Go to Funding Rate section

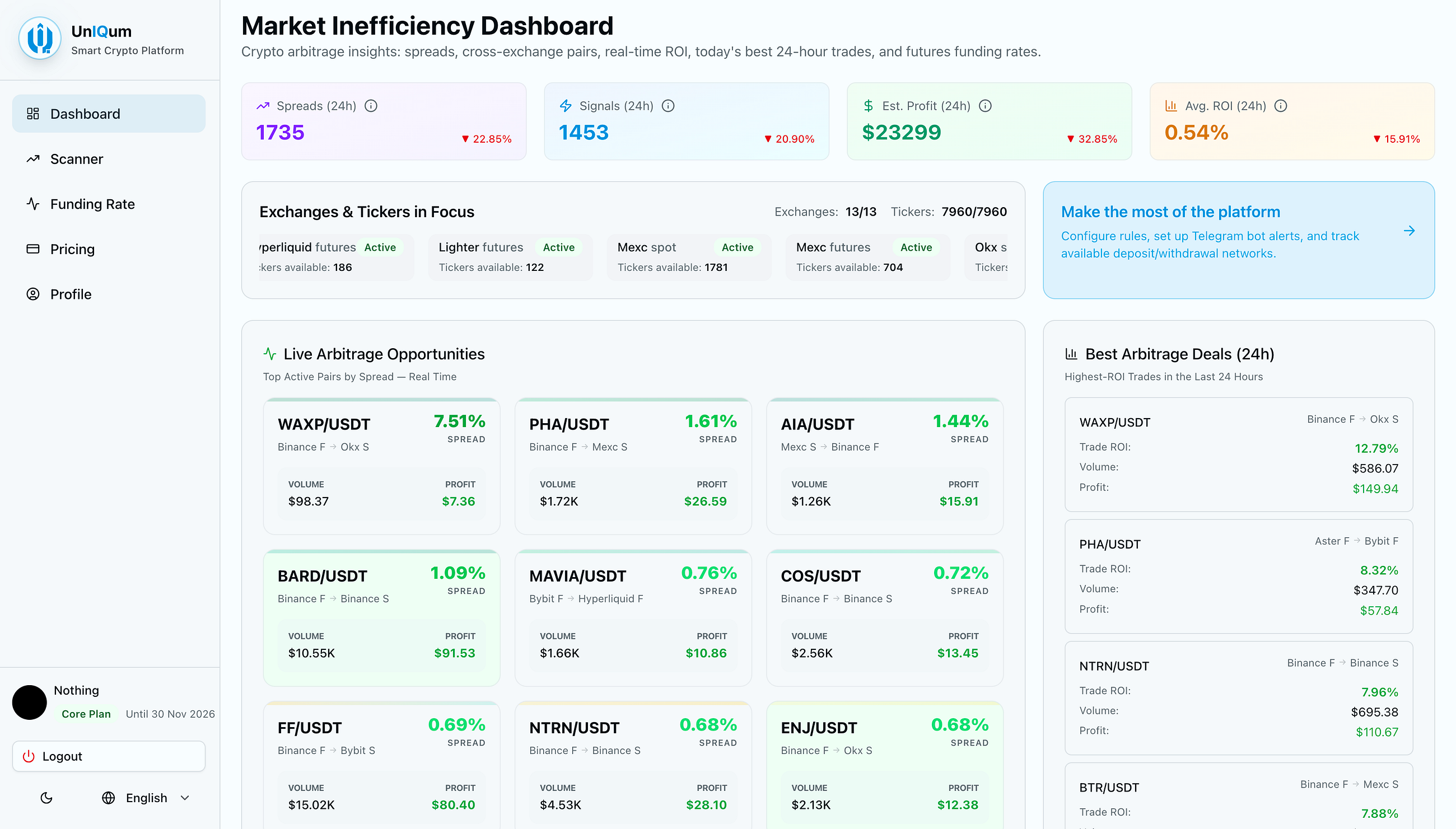coord(109,204)
